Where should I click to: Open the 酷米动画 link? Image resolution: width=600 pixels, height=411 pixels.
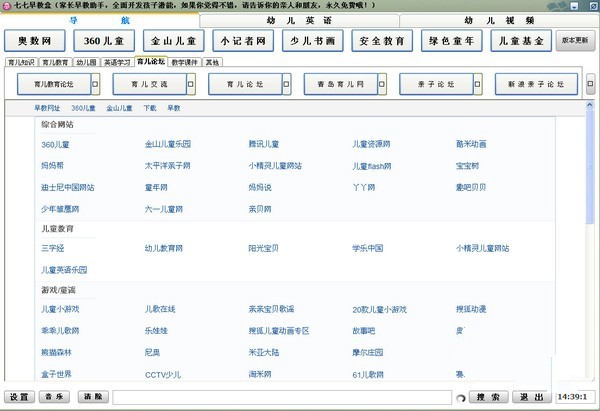471,144
